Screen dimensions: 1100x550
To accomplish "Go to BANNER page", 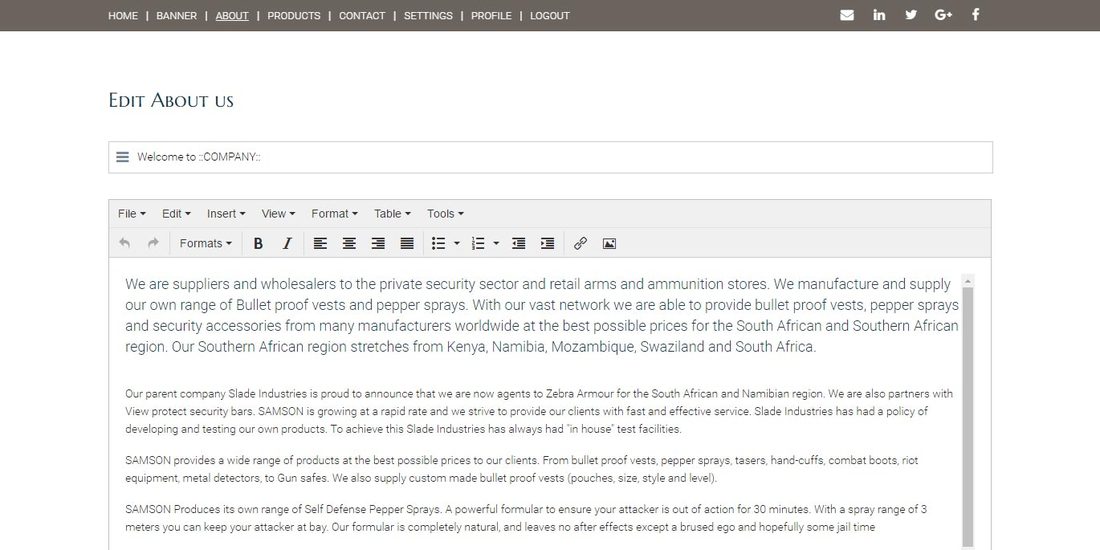I will coord(176,15).
